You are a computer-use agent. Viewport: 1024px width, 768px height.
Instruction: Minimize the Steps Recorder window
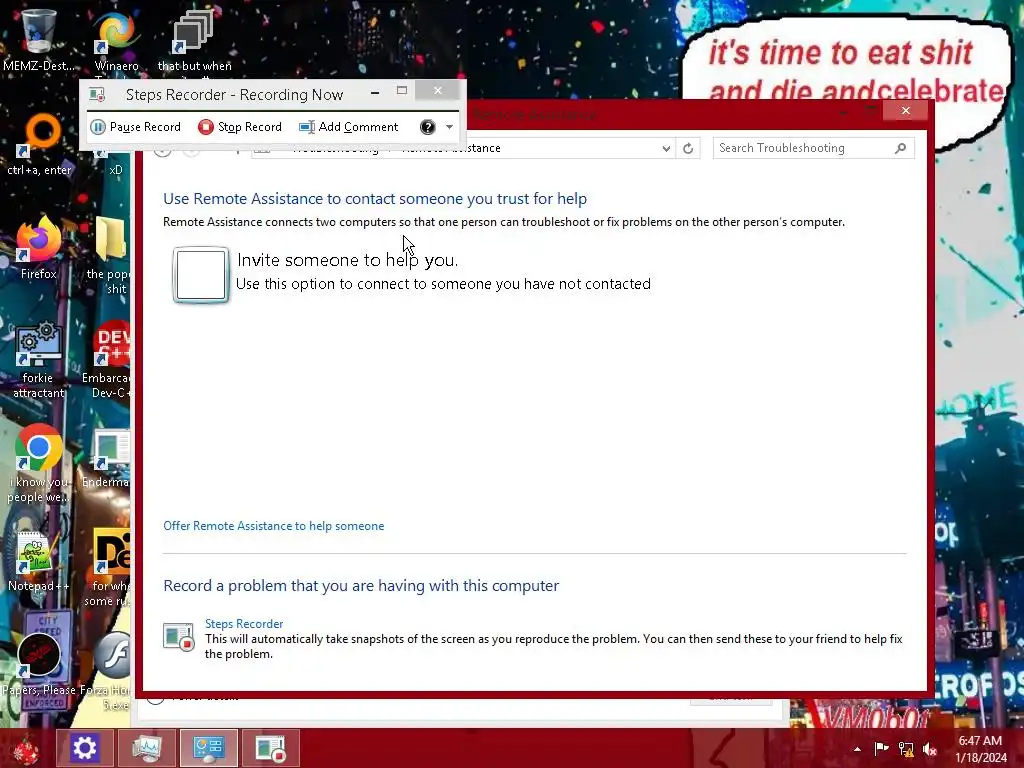tap(375, 92)
